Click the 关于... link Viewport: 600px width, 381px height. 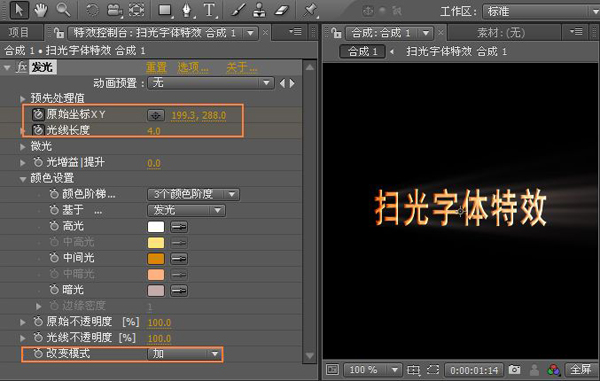[242, 68]
